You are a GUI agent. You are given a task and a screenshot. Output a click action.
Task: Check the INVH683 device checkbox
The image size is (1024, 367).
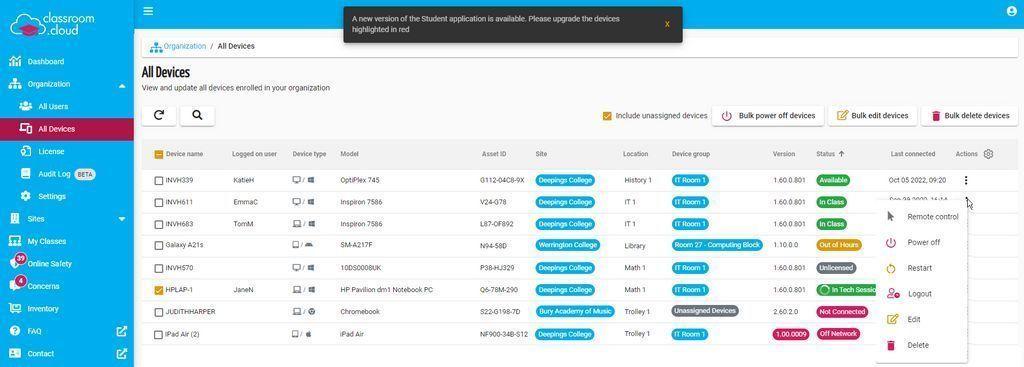point(159,224)
